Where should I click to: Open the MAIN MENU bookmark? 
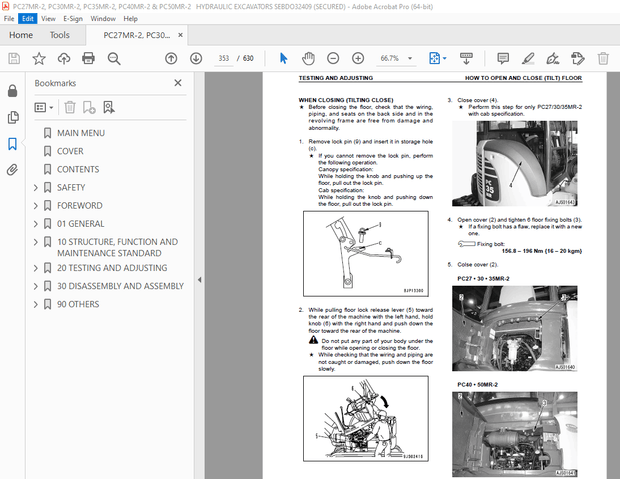81,133
